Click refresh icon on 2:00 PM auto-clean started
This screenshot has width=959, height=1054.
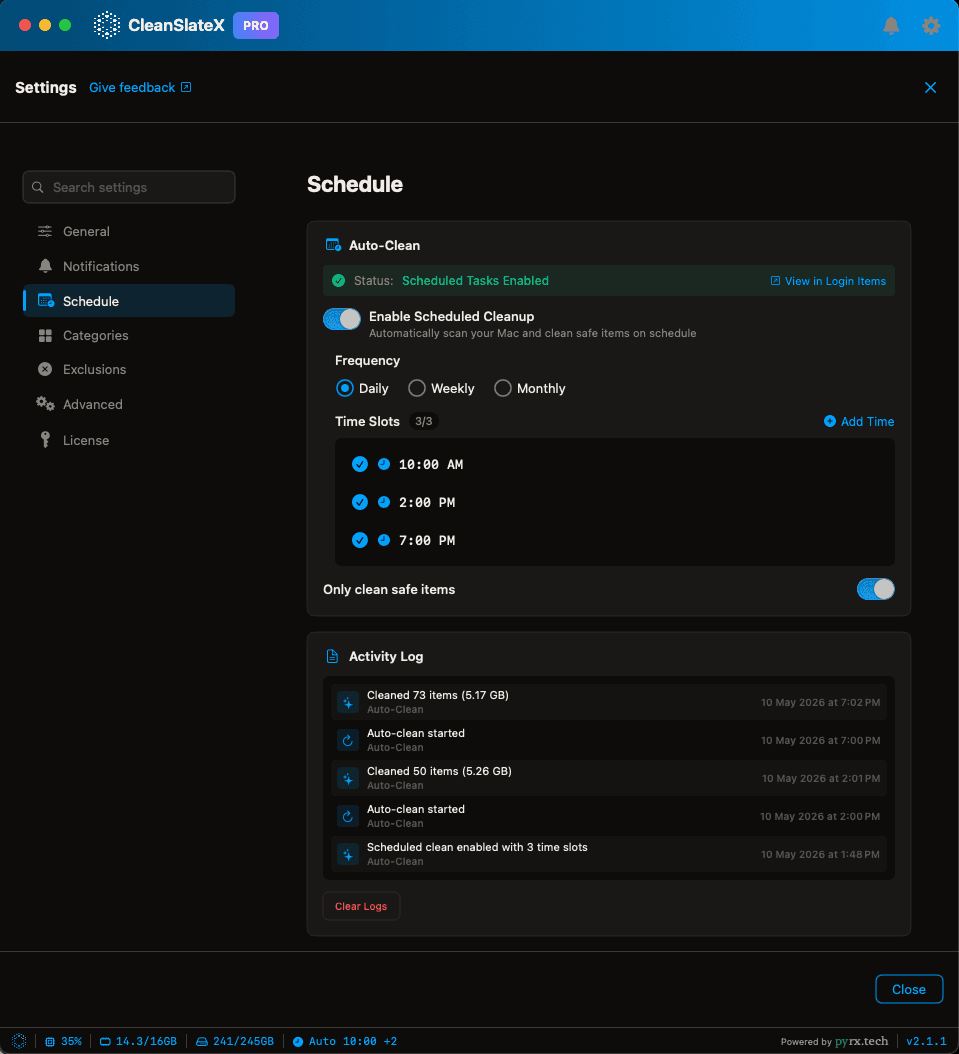(347, 816)
